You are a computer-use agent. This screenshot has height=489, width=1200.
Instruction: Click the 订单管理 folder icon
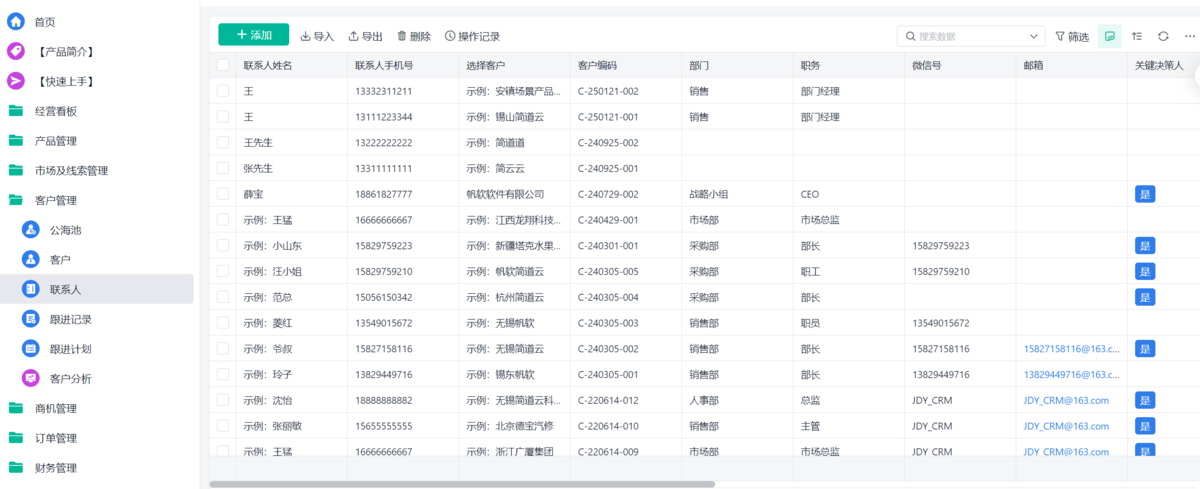point(16,438)
